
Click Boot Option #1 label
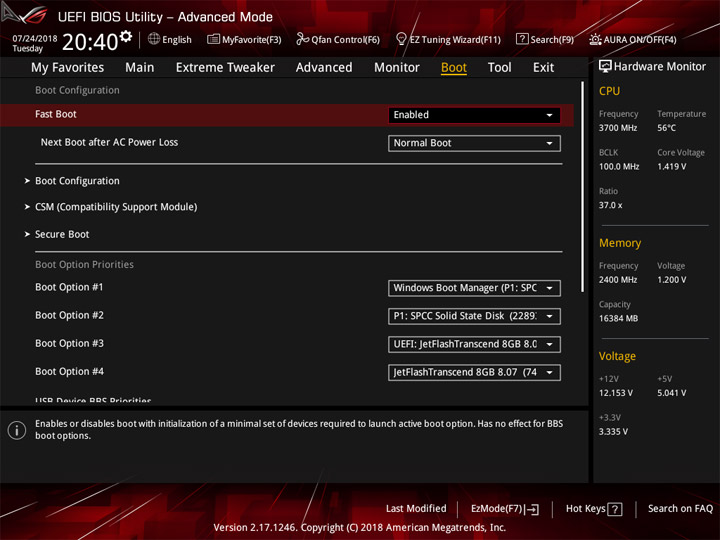tap(69, 287)
